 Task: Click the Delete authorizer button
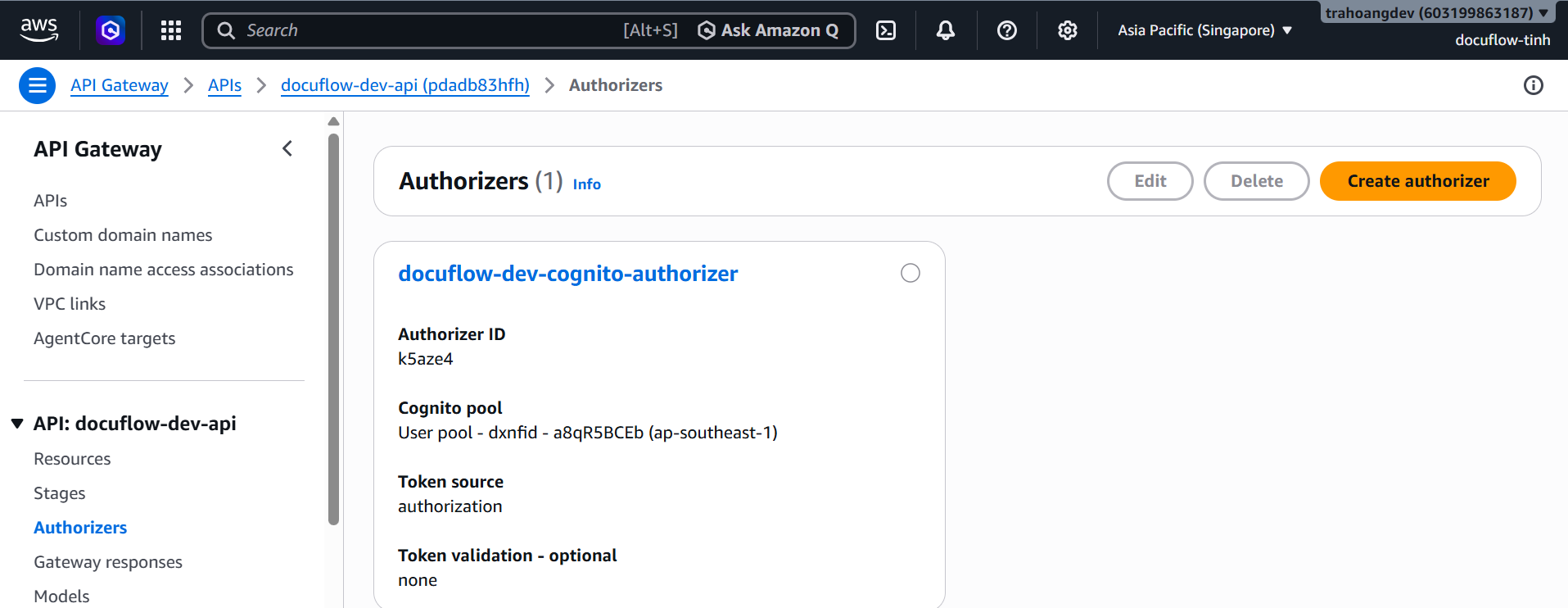pos(1257,181)
